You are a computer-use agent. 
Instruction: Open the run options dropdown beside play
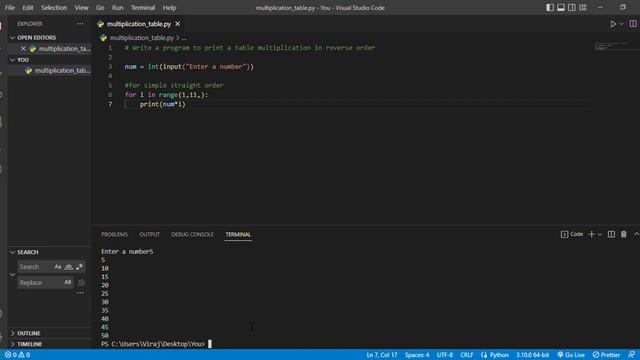621,24
